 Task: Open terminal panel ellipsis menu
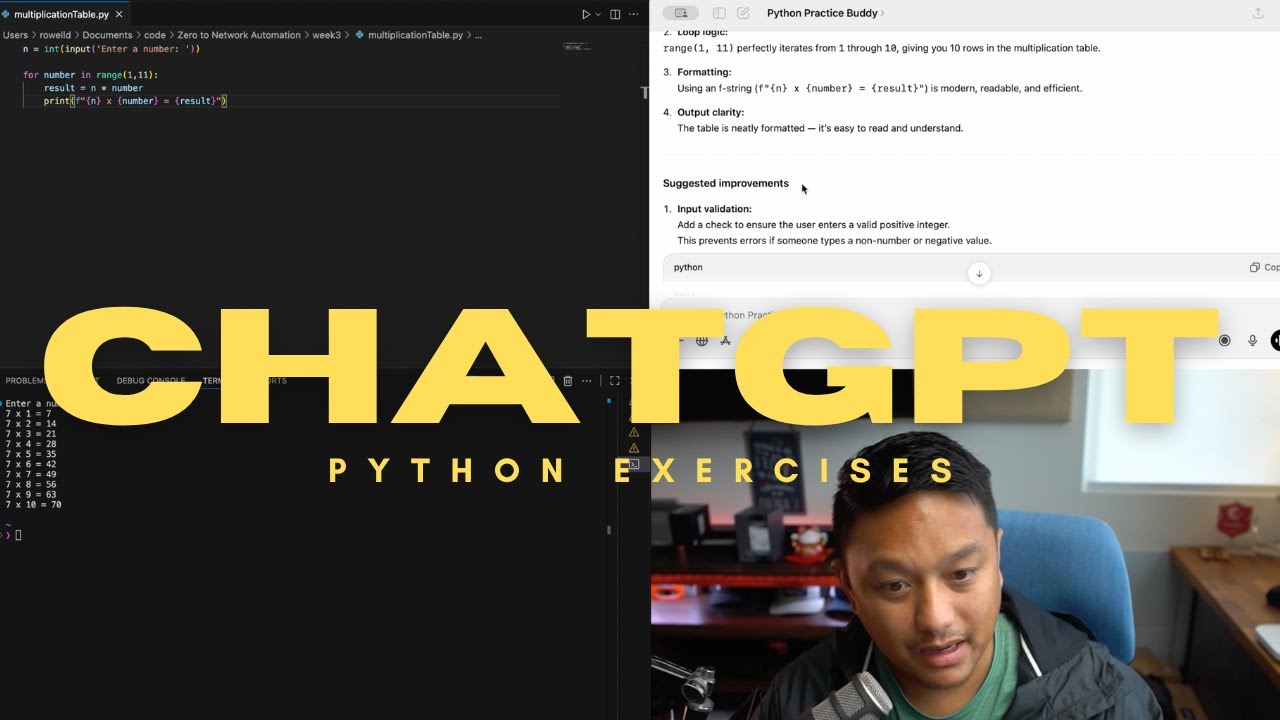tap(587, 381)
